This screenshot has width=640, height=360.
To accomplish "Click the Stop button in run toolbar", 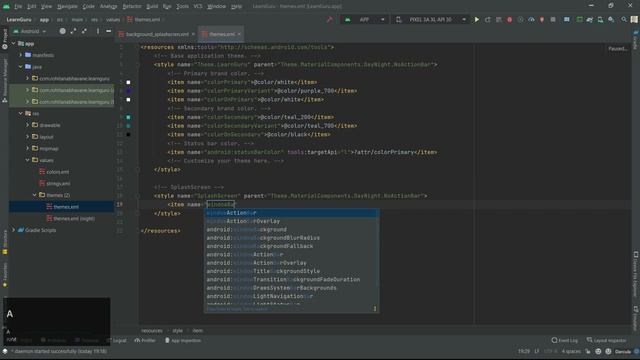I will pos(553,20).
